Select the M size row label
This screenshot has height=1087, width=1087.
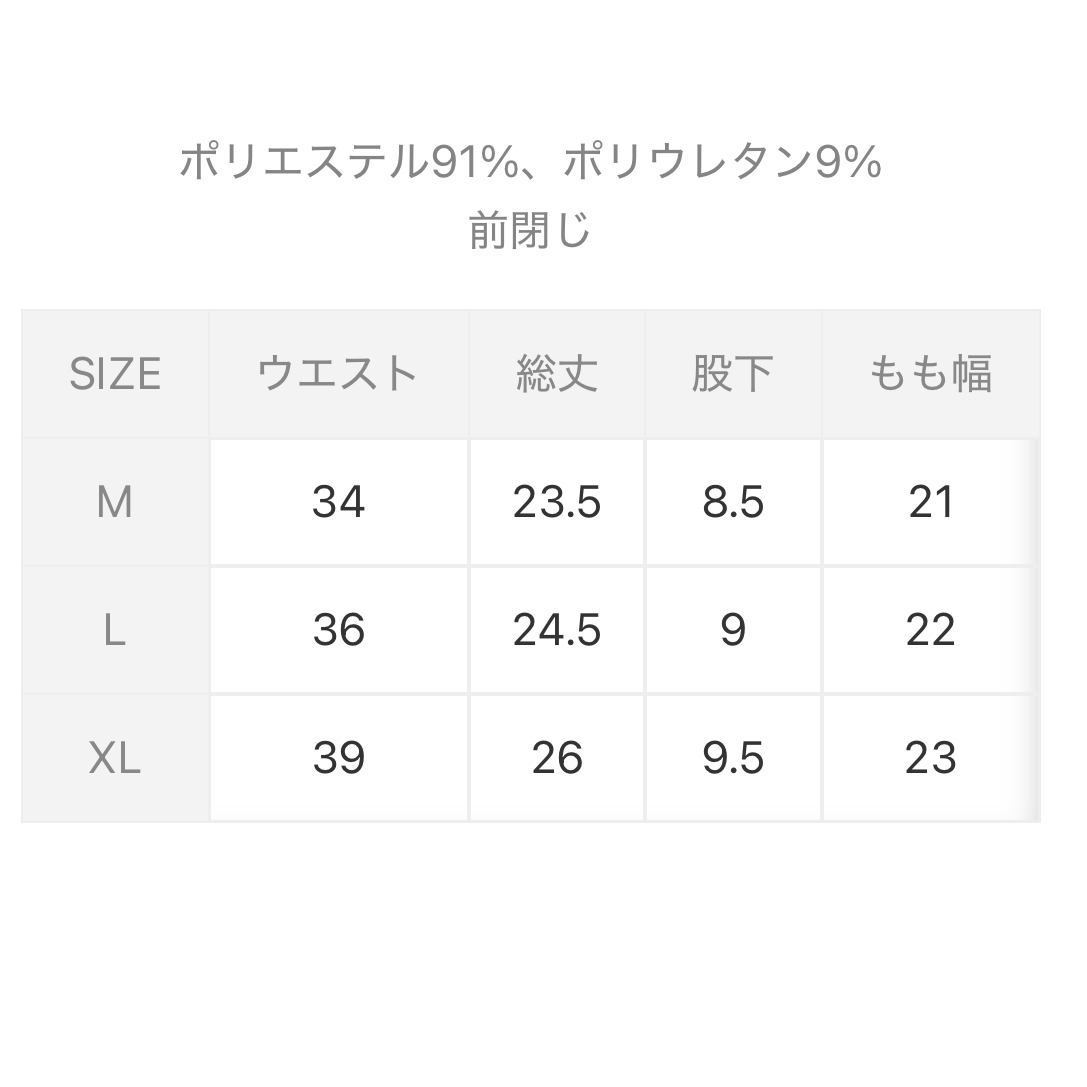115,502
